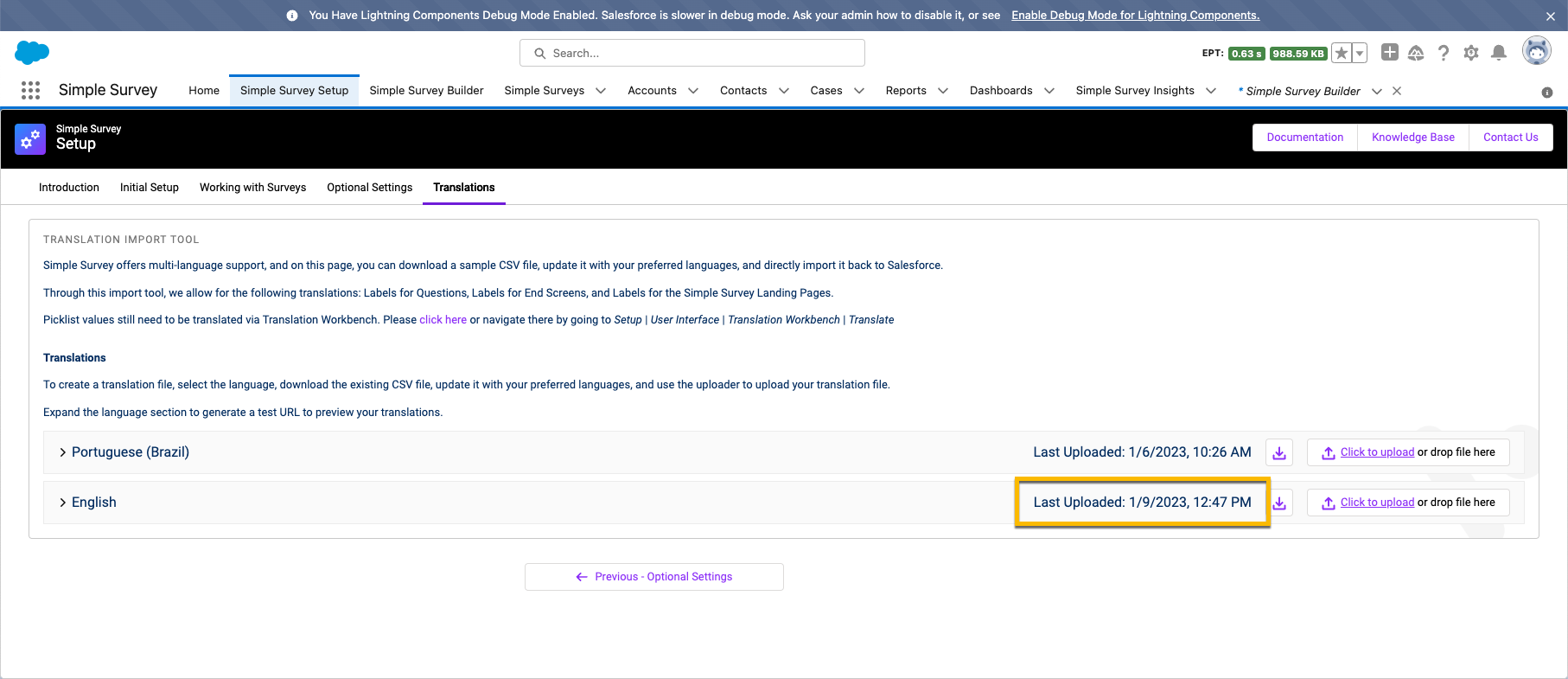Switch to the Introduction tab
1568x679 pixels.
point(69,188)
